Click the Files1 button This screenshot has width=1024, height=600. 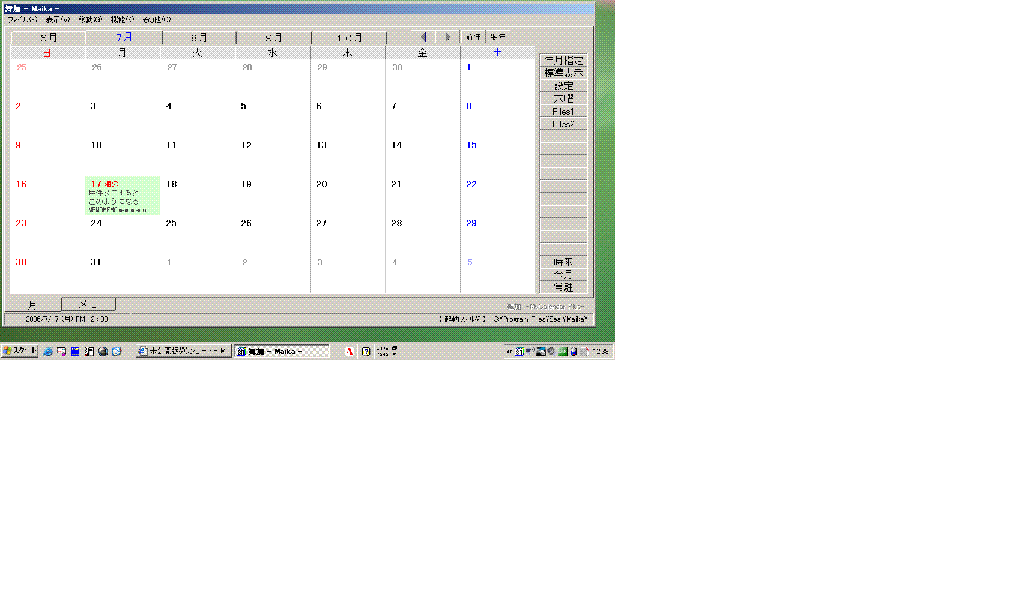pyautogui.click(x=562, y=112)
